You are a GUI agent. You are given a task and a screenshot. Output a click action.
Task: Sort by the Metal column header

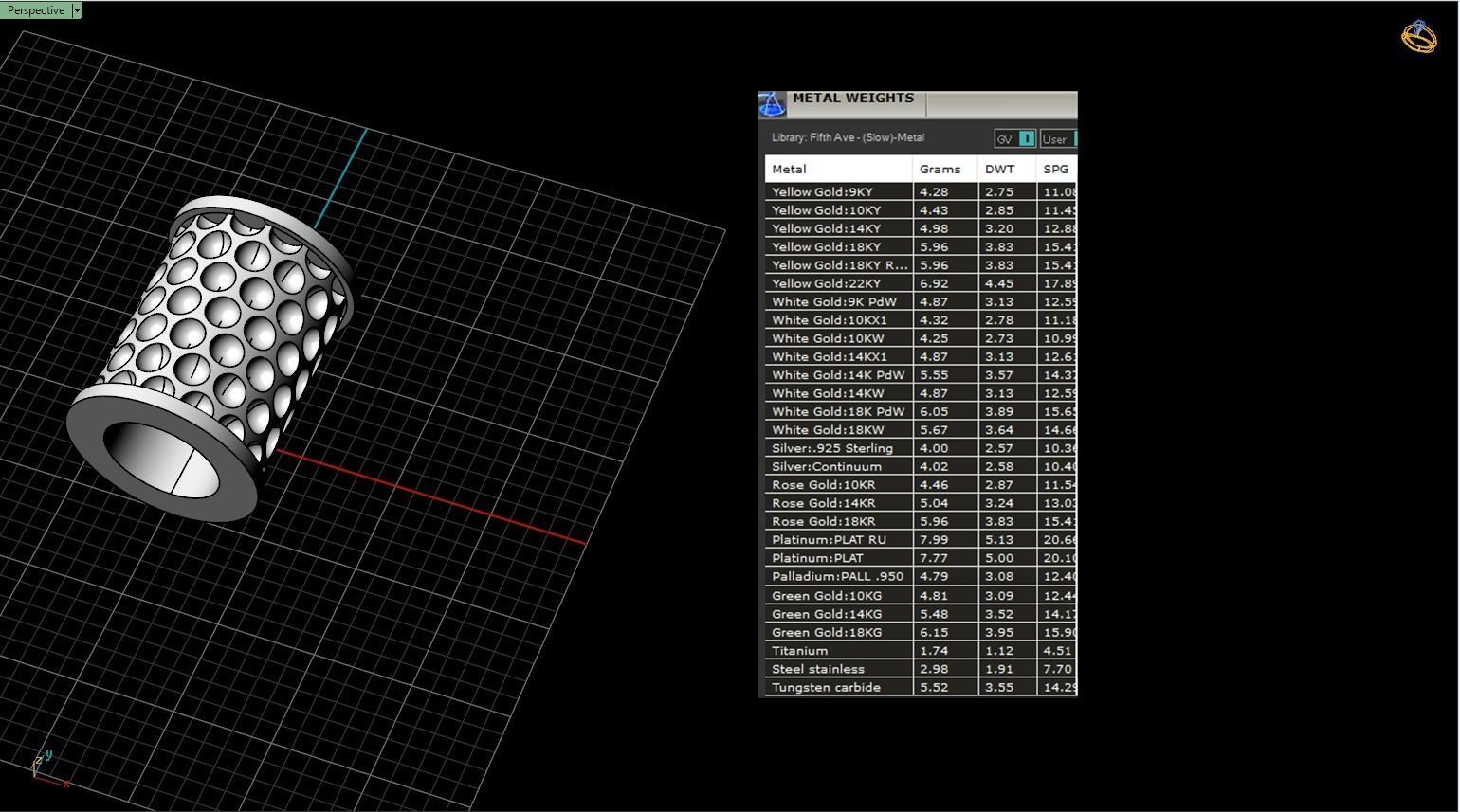839,170
